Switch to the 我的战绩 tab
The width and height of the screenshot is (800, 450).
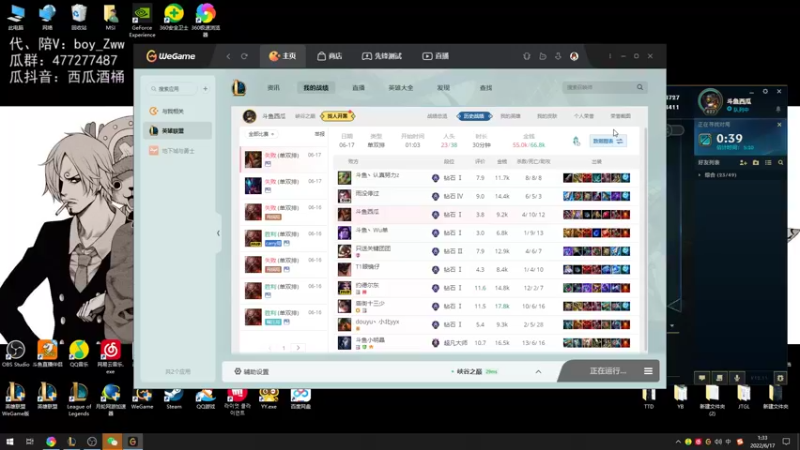click(316, 88)
